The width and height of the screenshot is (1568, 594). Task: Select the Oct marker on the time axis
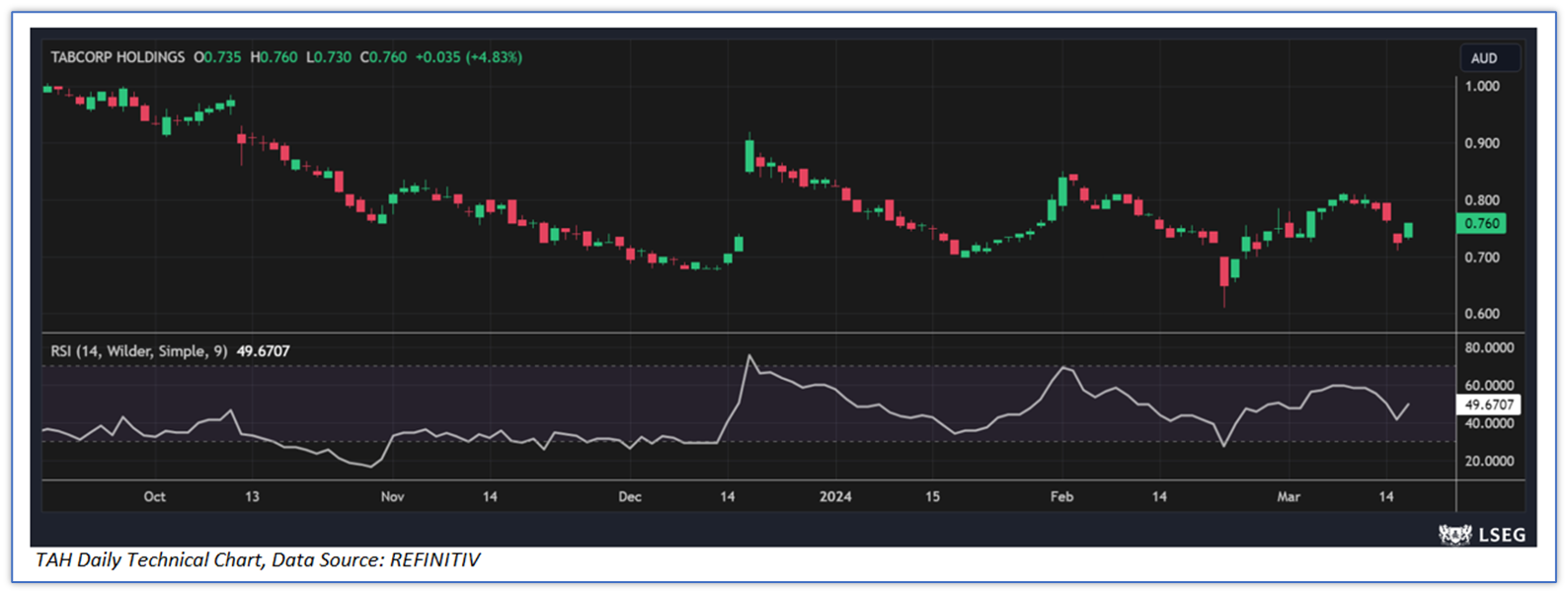[x=154, y=496]
